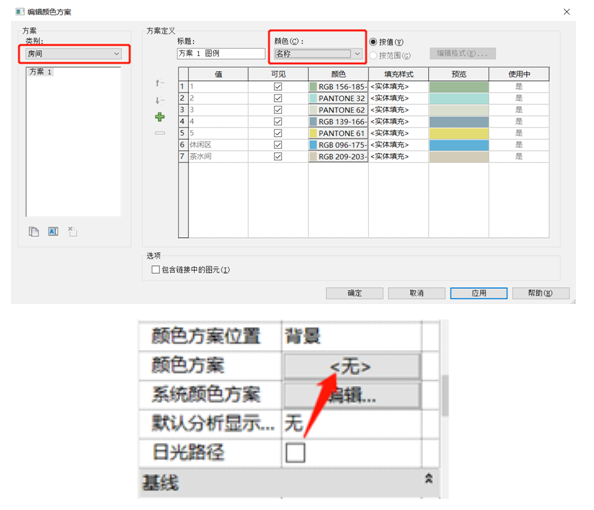This screenshot has width=594, height=510.
Task: Open color PANTONE 61 for row 5
Action: (338, 133)
